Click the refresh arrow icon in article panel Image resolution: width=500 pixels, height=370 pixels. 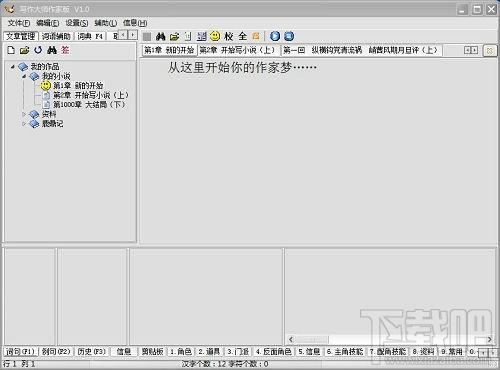pyautogui.click(x=38, y=50)
